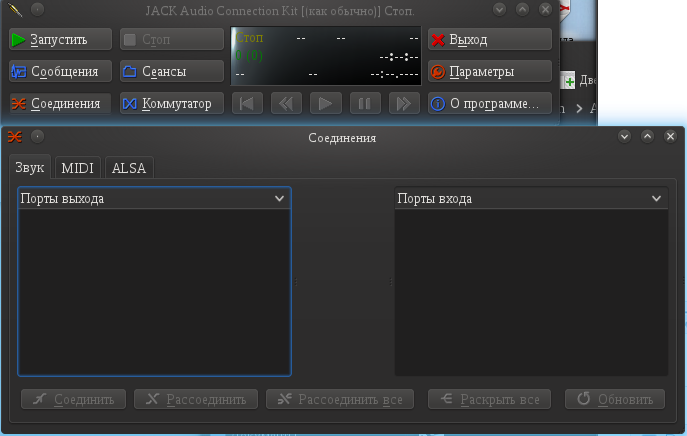Open the О программе about dialog
687x436 pixels.
pos(490,103)
